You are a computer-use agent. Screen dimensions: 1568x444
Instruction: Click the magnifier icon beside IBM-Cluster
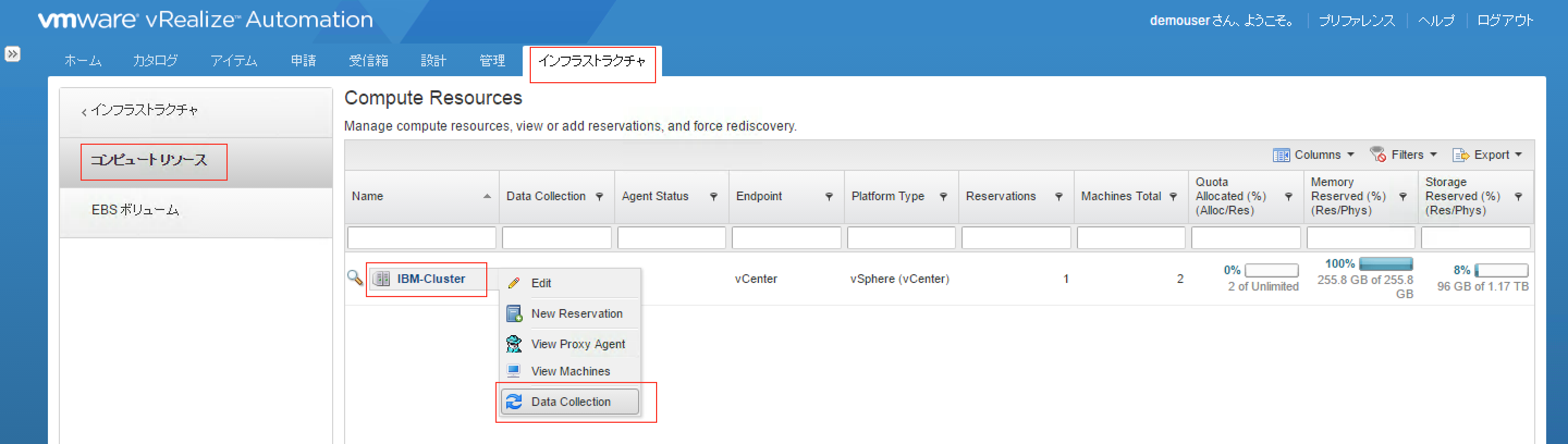pyautogui.click(x=355, y=278)
